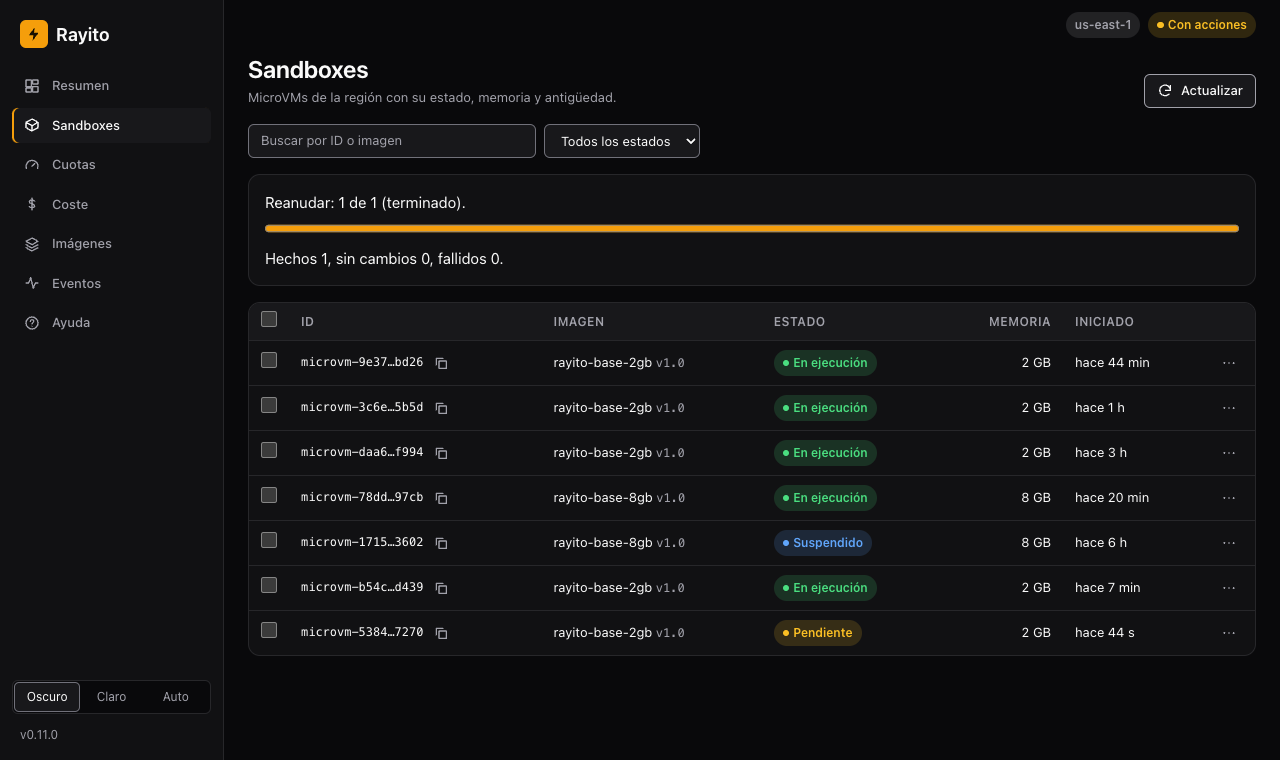Image resolution: width=1280 pixels, height=760 pixels.
Task: Switch theme to Claro
Action: click(x=111, y=697)
